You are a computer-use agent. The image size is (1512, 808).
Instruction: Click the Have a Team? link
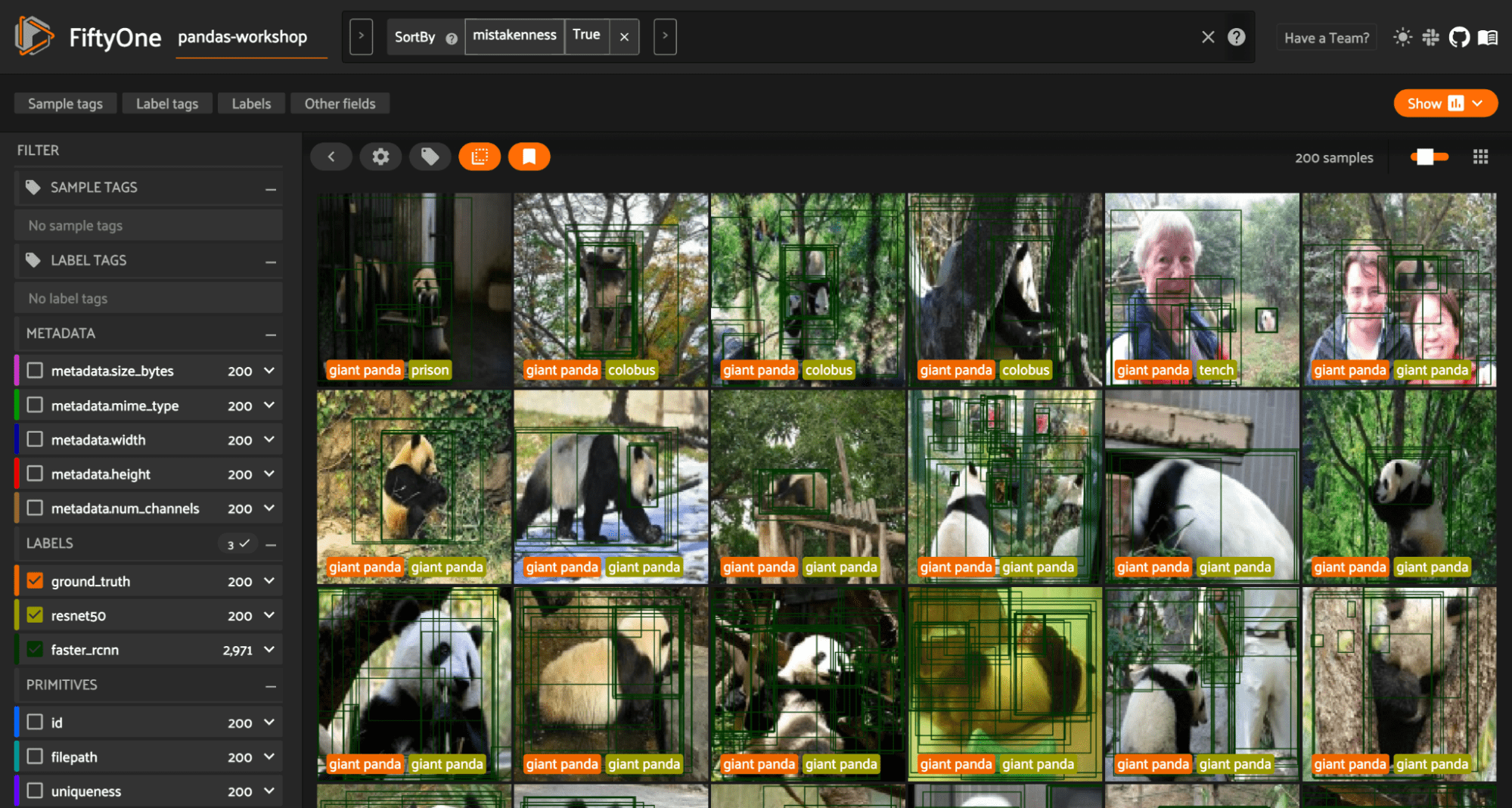tap(1327, 38)
